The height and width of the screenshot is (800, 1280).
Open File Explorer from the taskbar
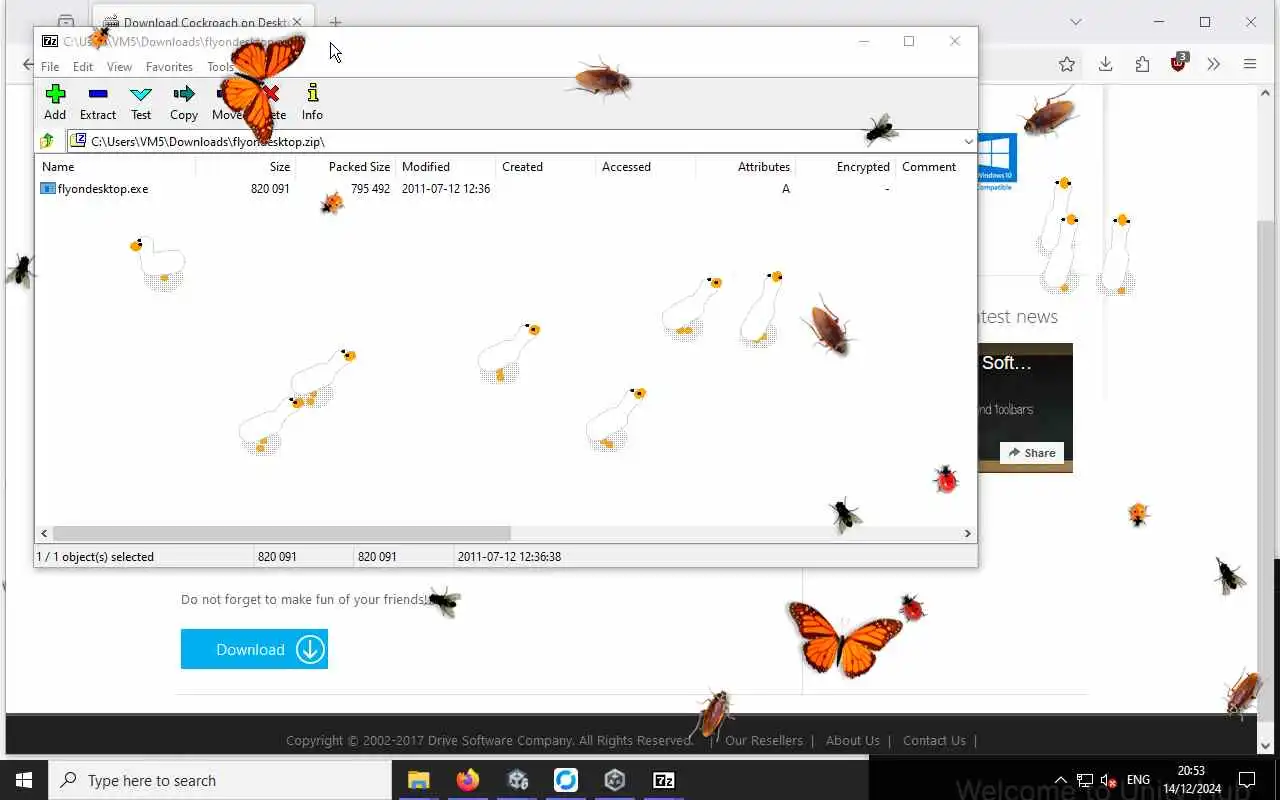coord(419,780)
